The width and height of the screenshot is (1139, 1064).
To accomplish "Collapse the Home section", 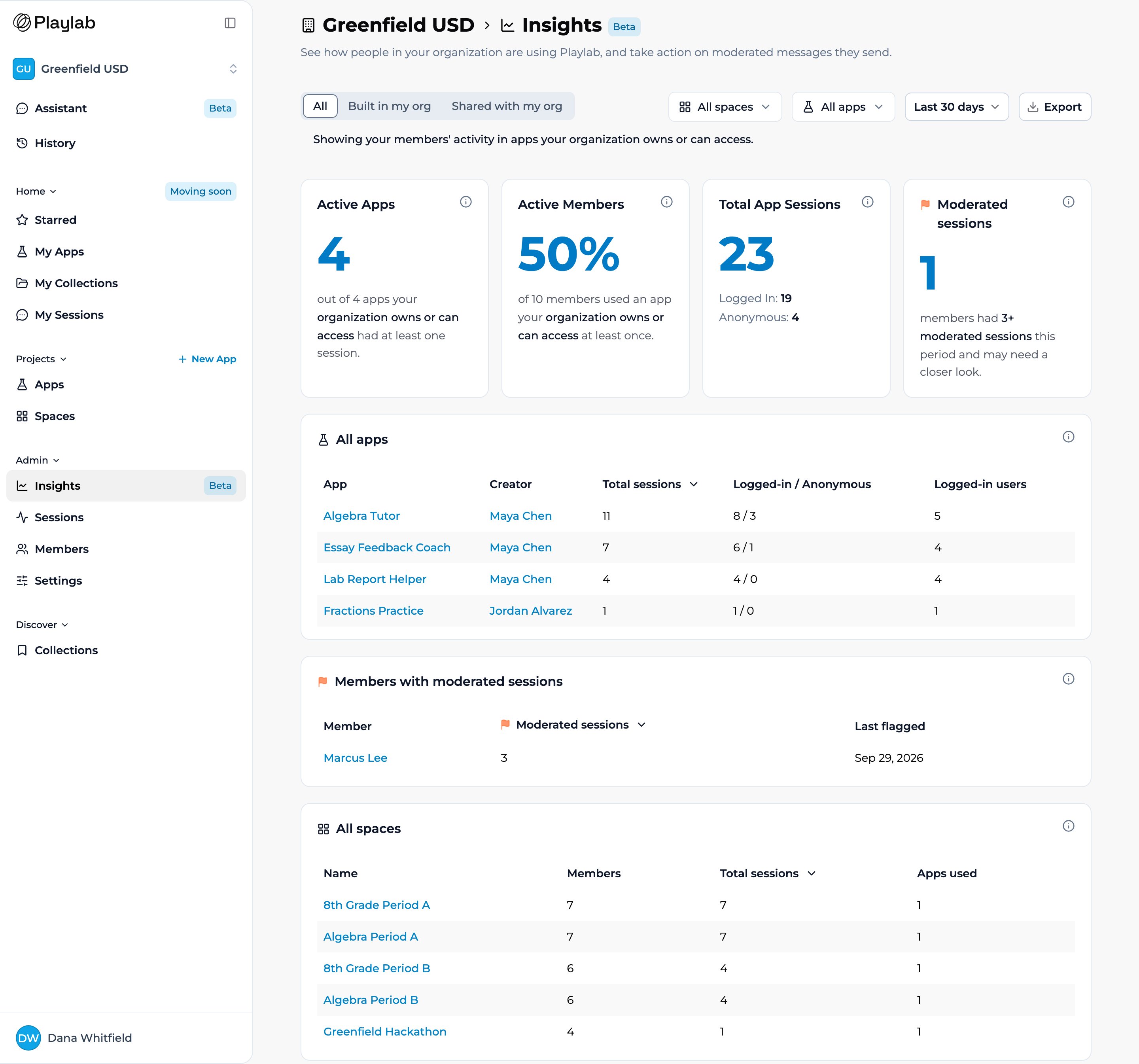I will pyautogui.click(x=36, y=191).
